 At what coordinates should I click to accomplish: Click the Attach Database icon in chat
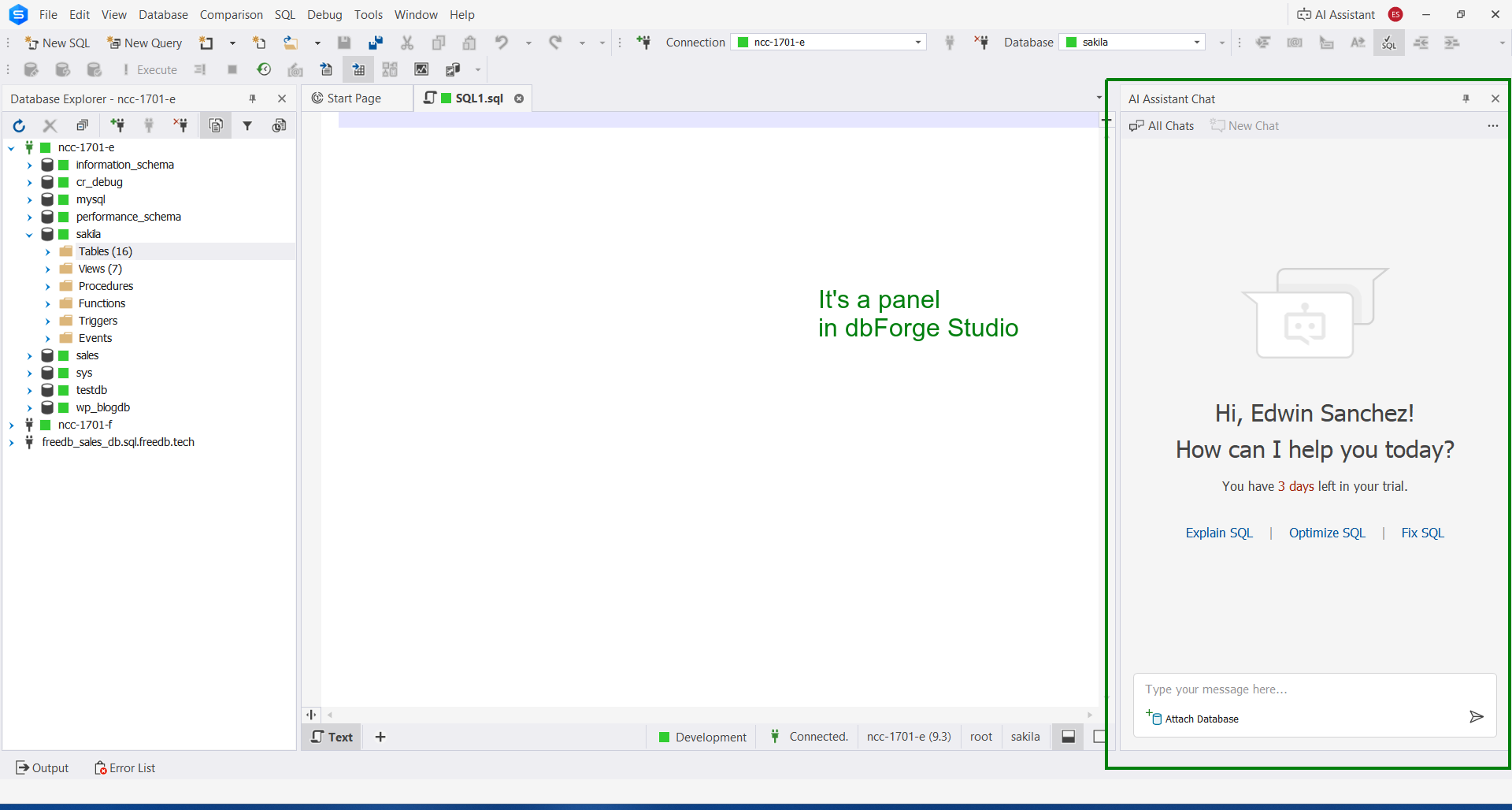1154,718
